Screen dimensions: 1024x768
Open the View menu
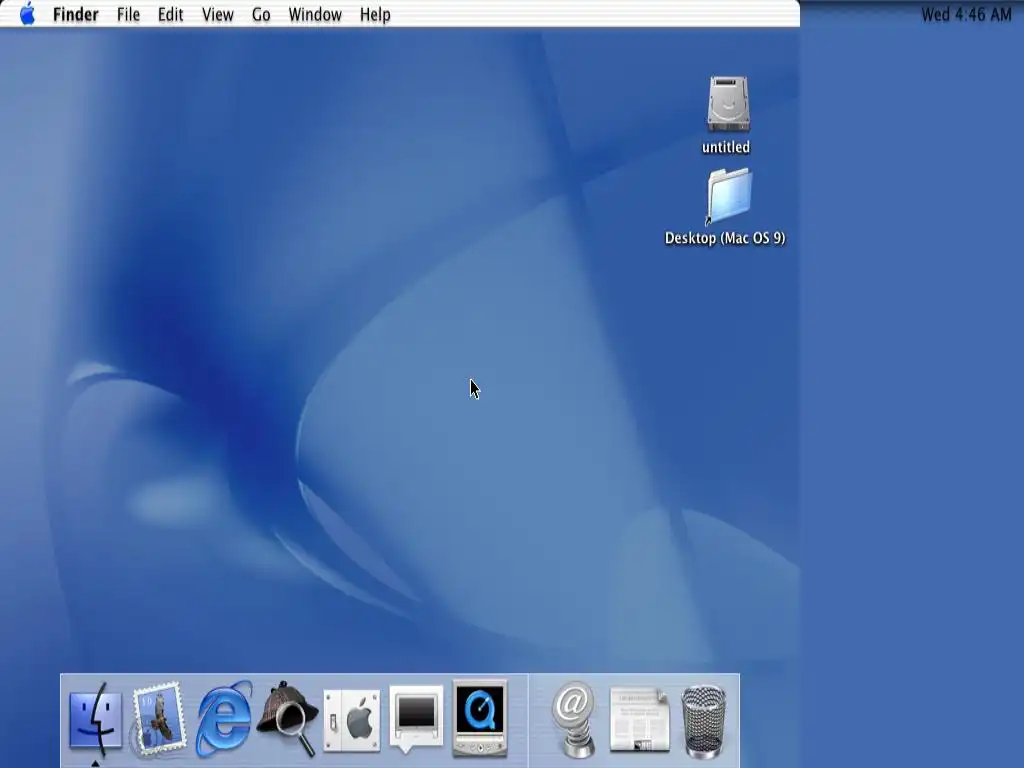(x=217, y=14)
